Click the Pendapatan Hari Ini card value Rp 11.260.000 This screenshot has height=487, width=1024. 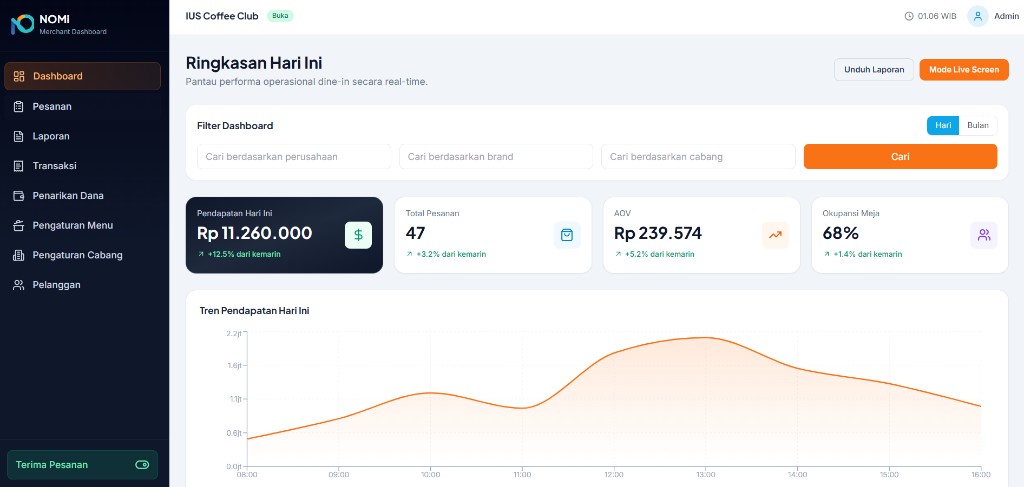point(255,233)
